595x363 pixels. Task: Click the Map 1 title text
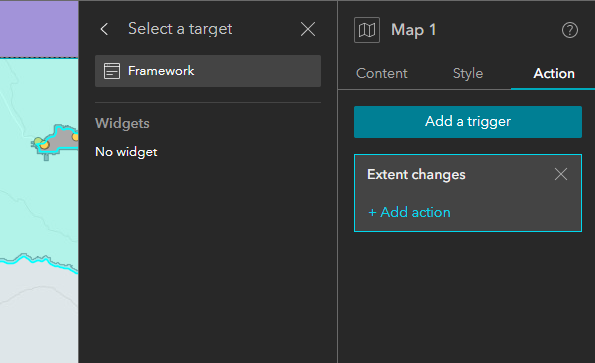pos(414,30)
